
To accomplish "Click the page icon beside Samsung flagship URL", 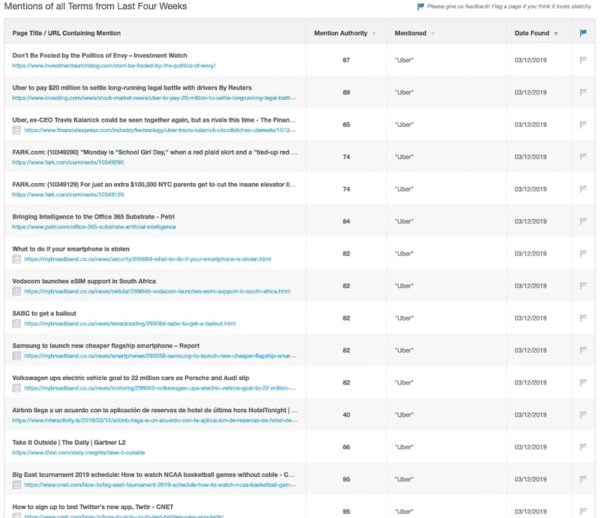I will (17, 356).
